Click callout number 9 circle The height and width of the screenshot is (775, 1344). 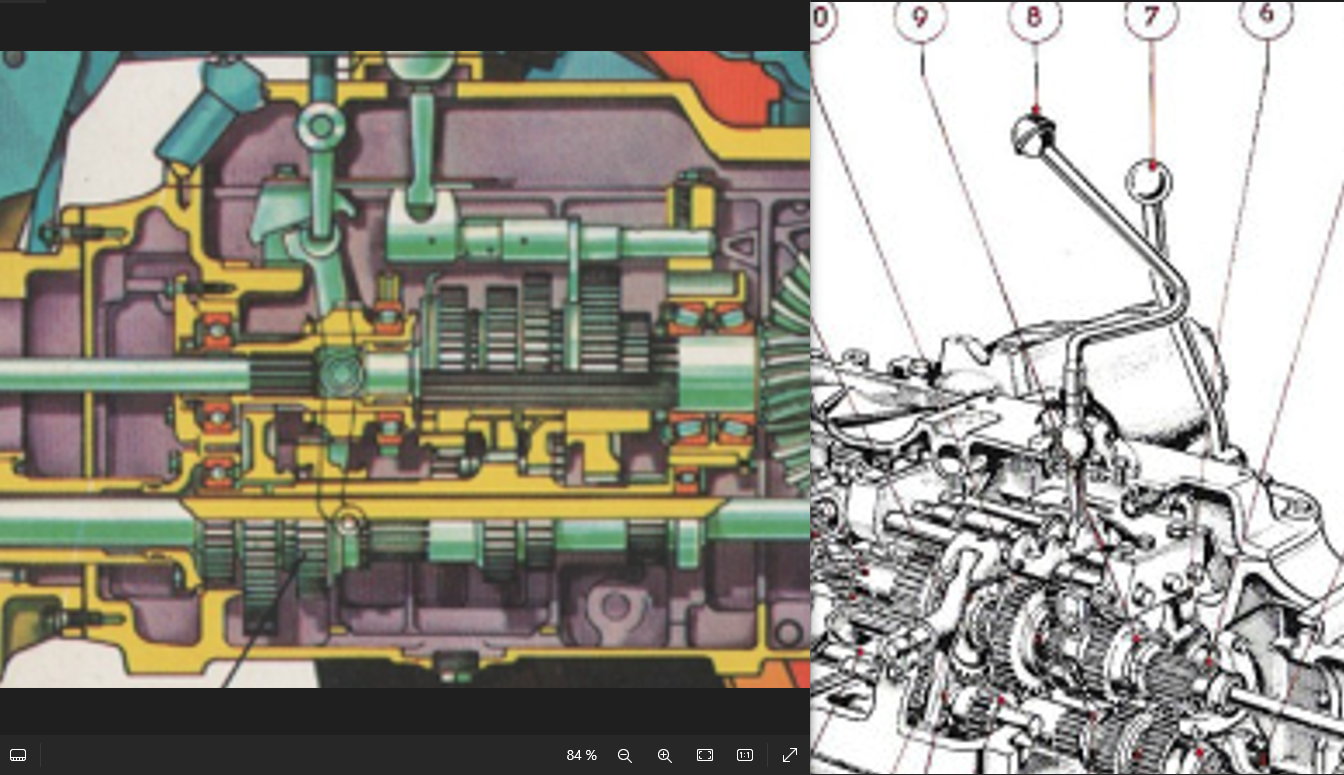click(920, 18)
